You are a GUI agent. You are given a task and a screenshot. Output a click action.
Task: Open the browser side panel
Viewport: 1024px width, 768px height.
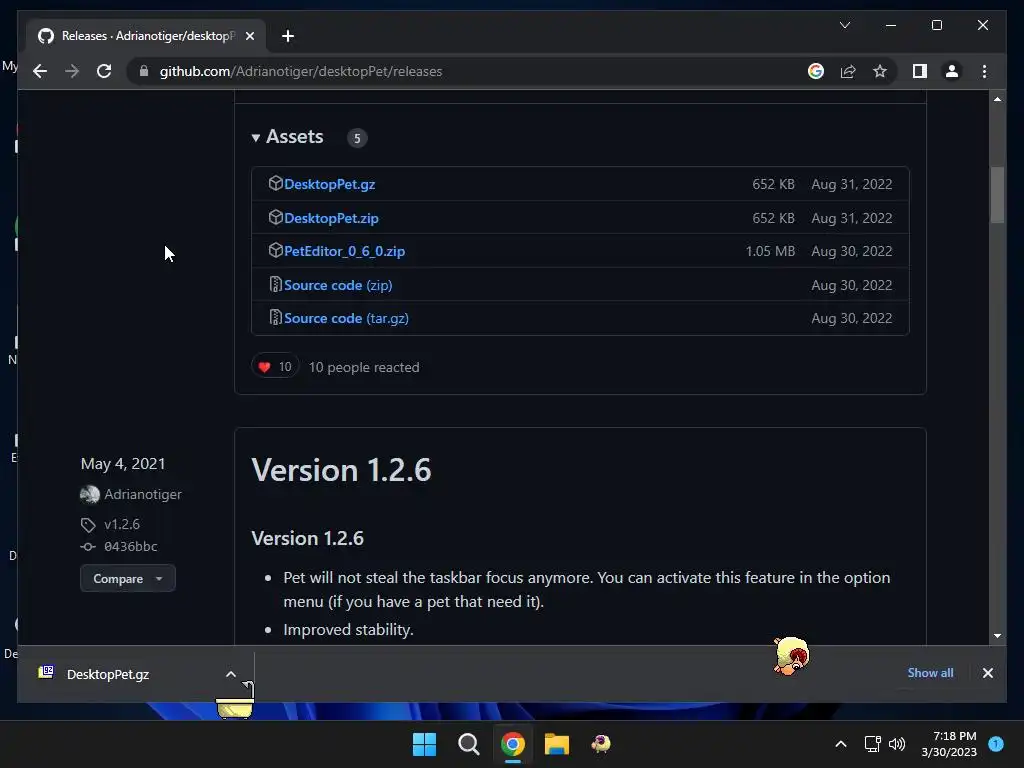[920, 71]
